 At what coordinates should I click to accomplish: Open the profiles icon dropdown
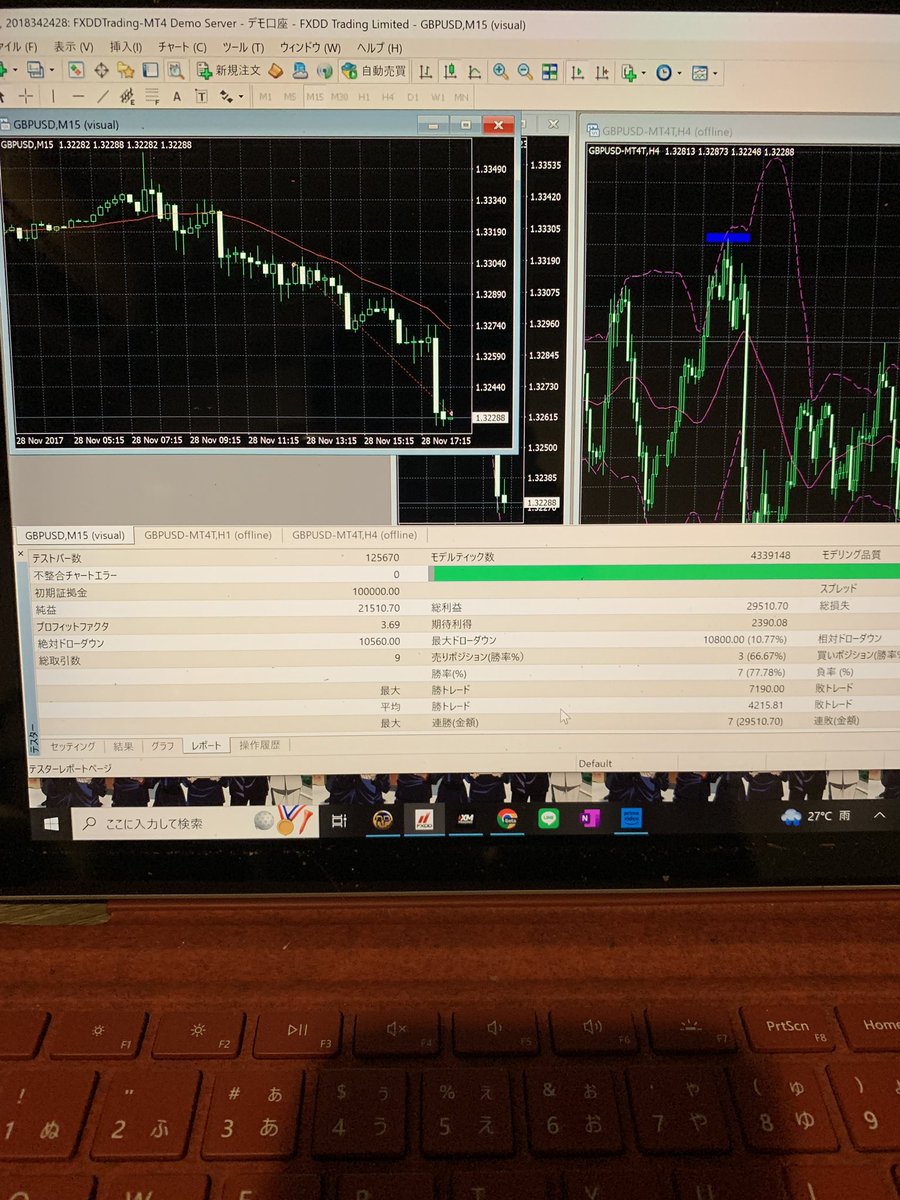[x=39, y=70]
